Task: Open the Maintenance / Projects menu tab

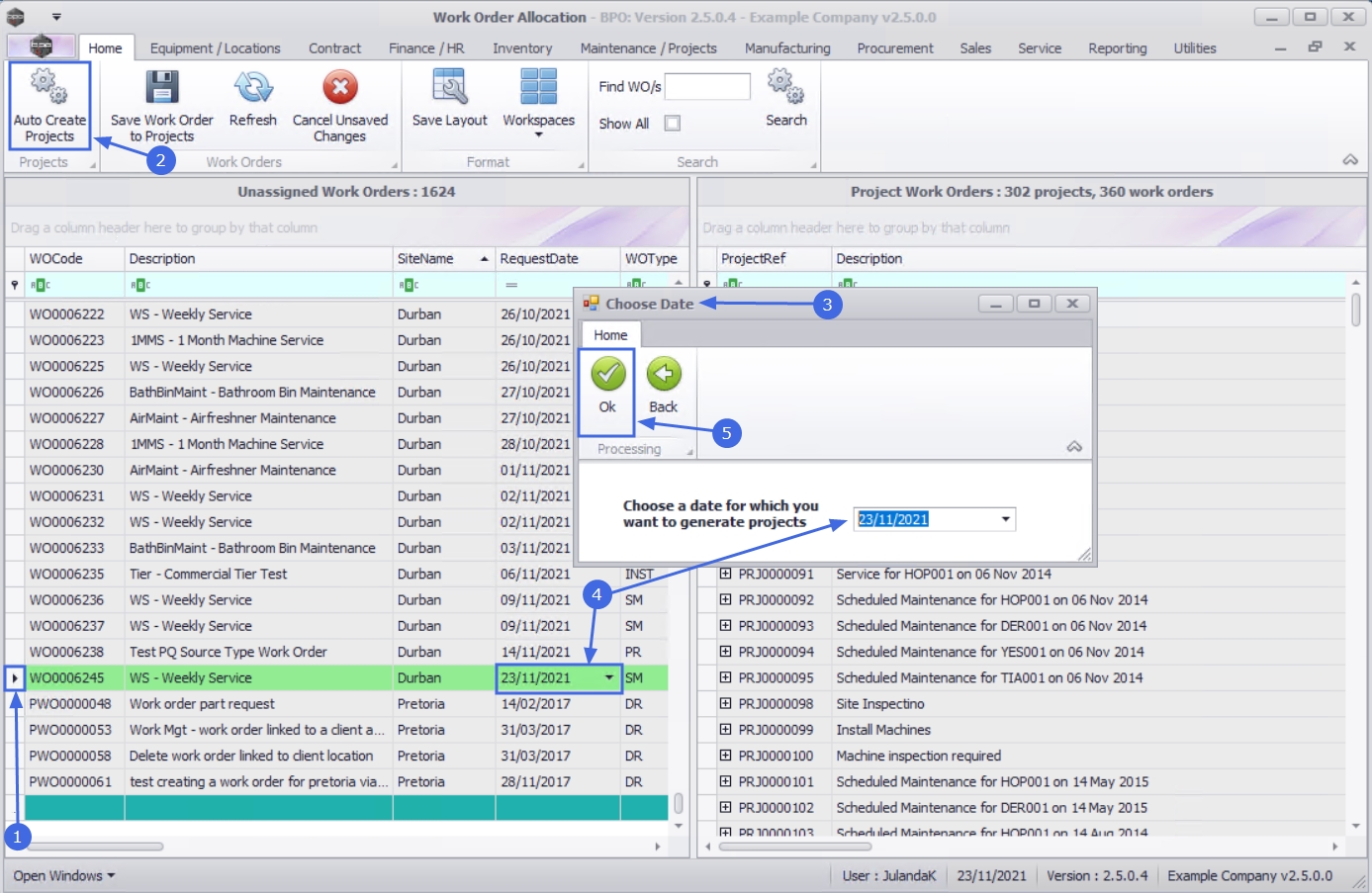Action: pyautogui.click(x=648, y=48)
